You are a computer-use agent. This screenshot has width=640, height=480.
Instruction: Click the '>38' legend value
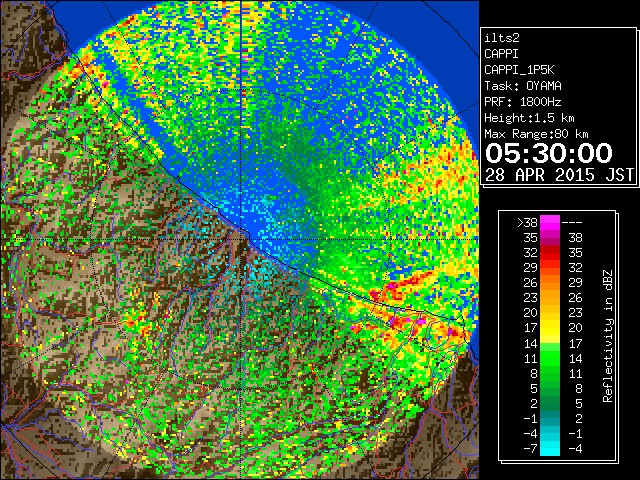[x=527, y=223]
